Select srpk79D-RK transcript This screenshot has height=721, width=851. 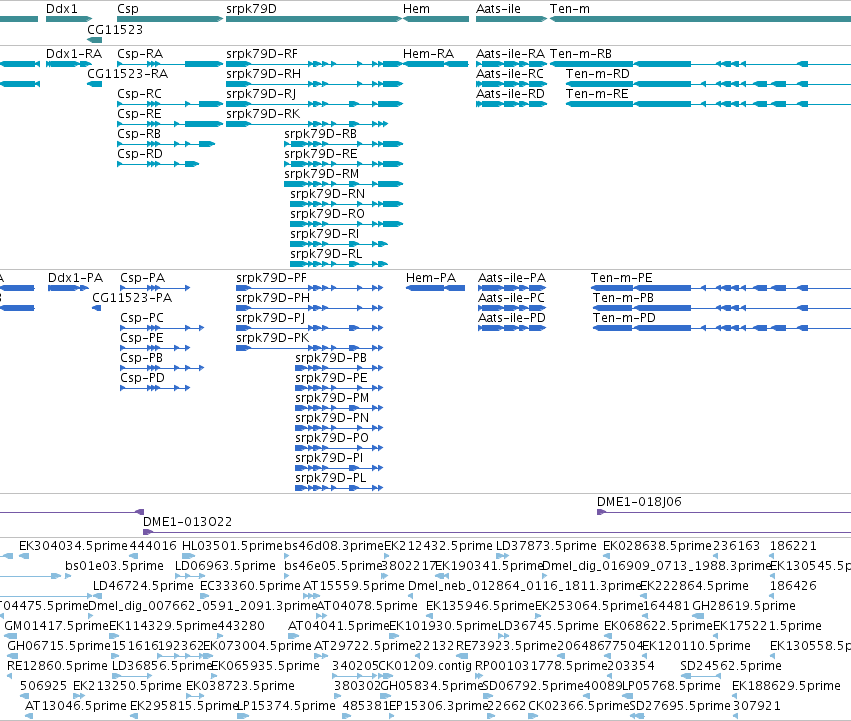pos(307,124)
